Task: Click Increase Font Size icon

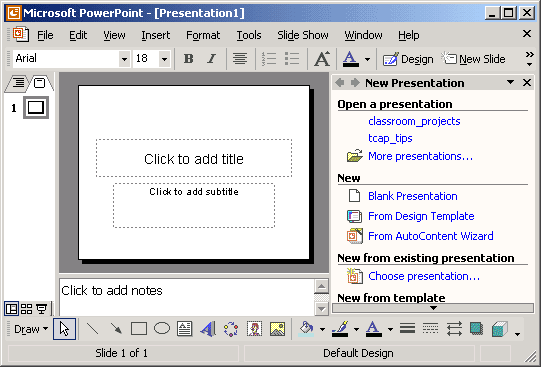Action: pyautogui.click(x=322, y=59)
